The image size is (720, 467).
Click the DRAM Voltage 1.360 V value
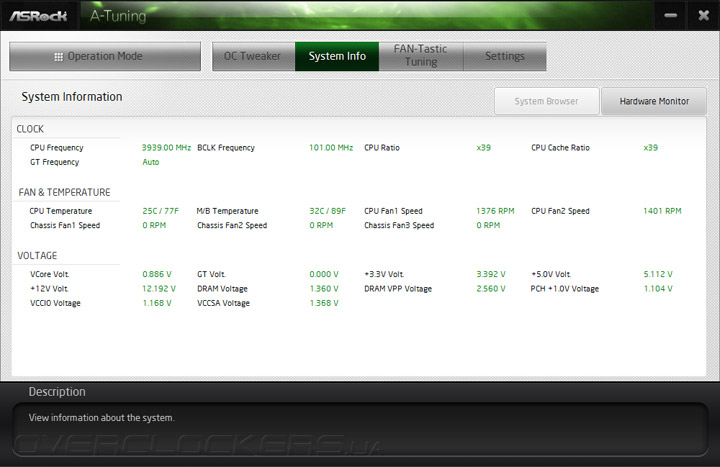pos(324,289)
